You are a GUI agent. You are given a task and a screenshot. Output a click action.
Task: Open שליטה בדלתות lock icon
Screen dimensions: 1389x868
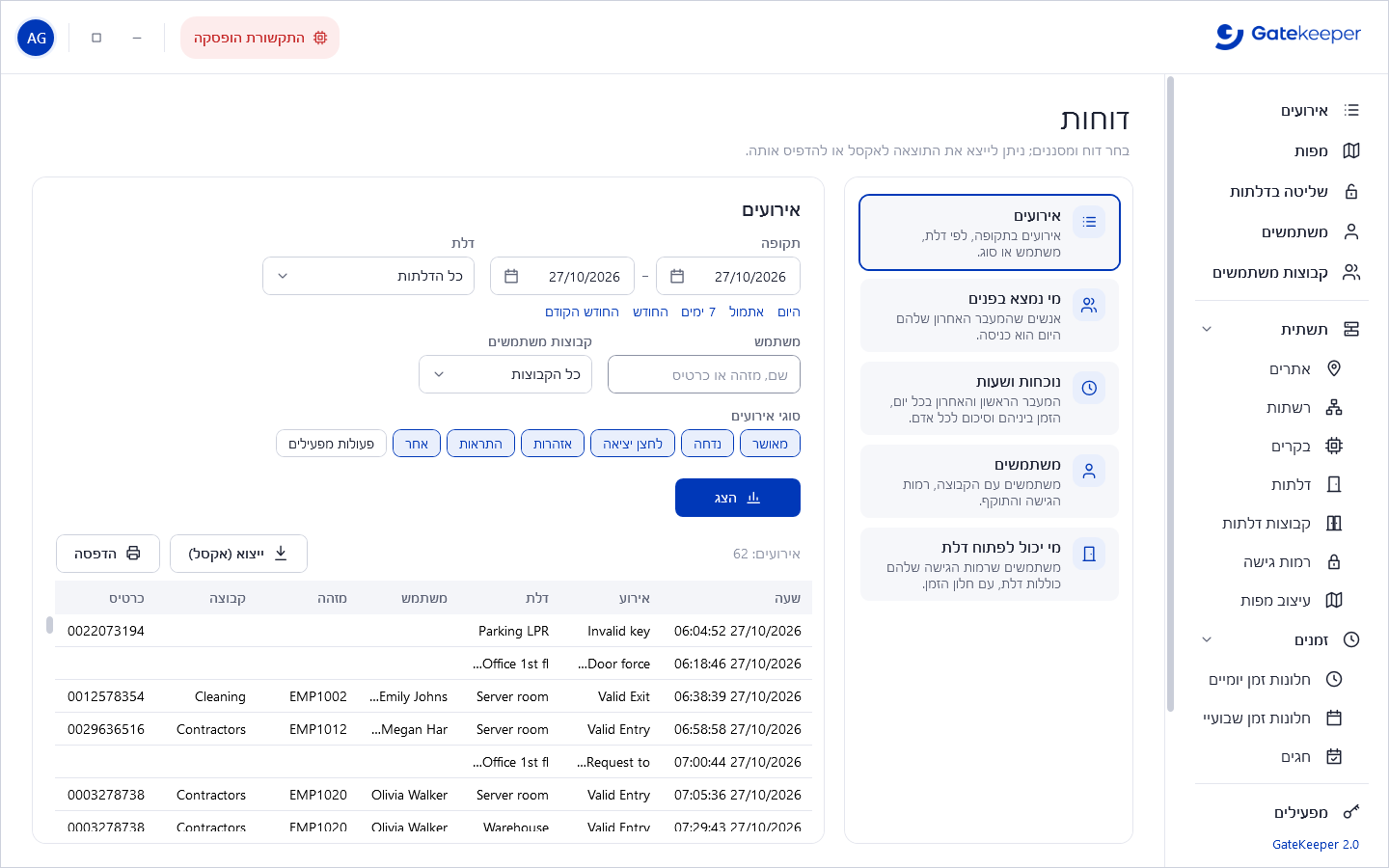1351,192
